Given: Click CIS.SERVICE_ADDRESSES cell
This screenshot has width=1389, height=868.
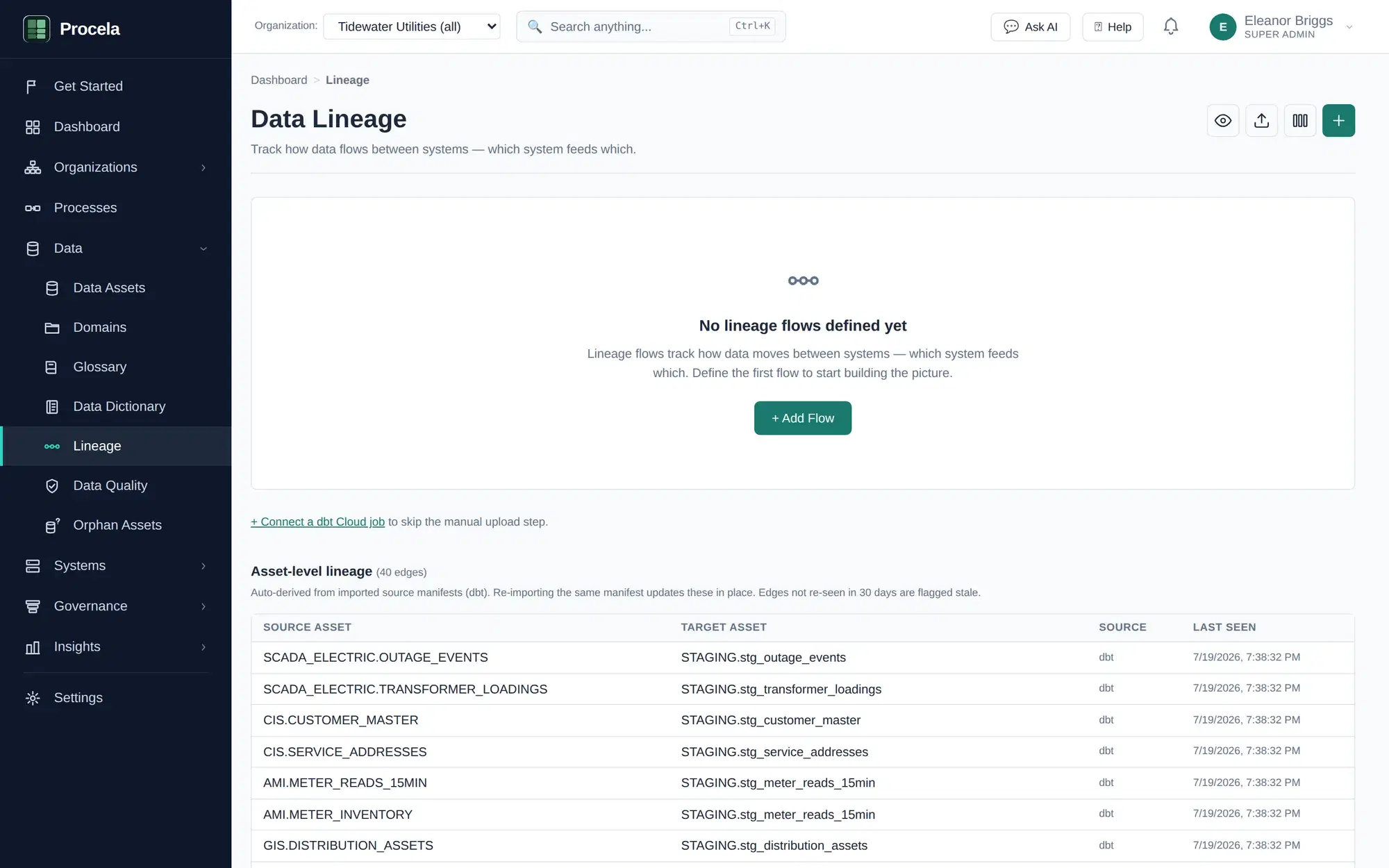Looking at the screenshot, I should click(344, 752).
